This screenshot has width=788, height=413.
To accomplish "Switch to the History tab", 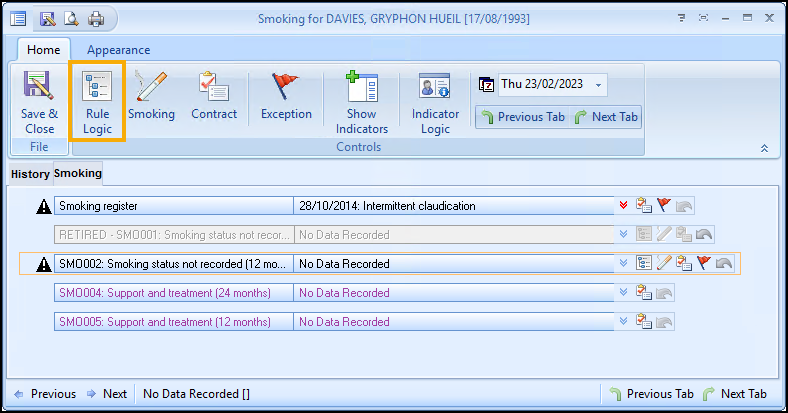I will tap(30, 174).
